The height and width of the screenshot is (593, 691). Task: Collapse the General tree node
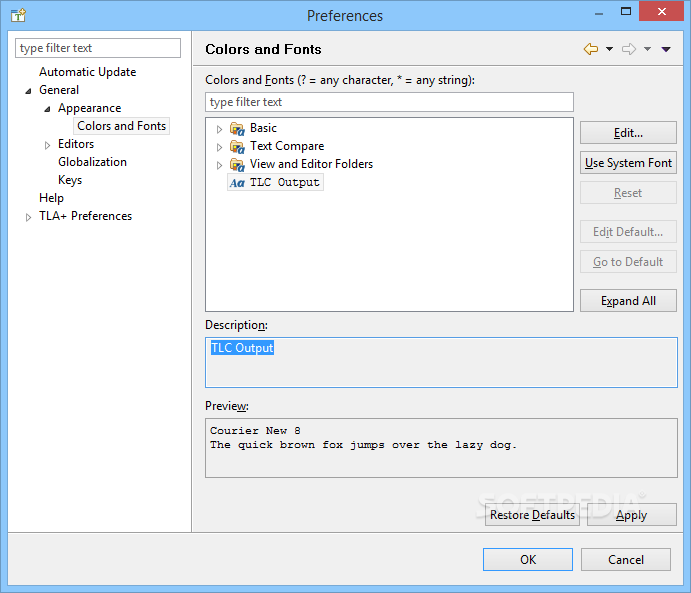click(x=28, y=91)
